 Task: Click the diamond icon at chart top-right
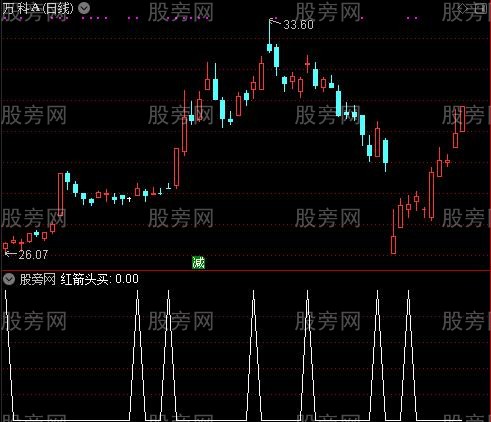pos(464,8)
